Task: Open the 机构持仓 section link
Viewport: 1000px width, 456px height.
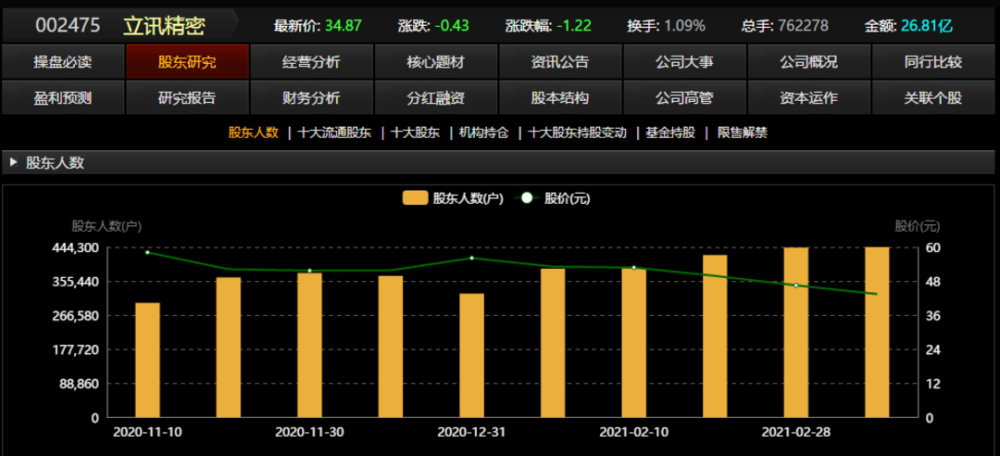Action: pos(484,133)
